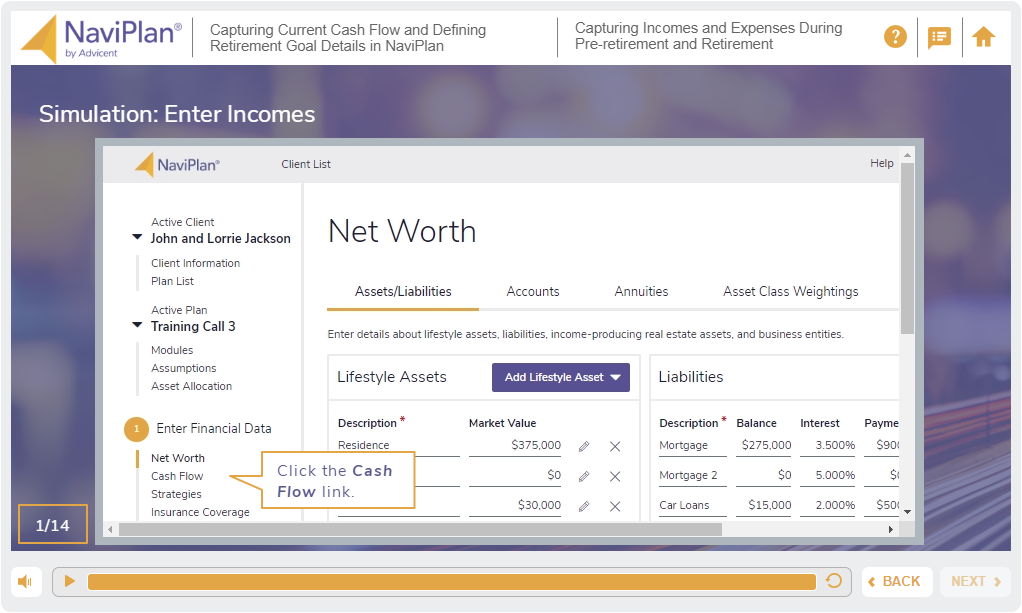Go to previous slide with BACK
The image size is (1022, 613).
pyautogui.click(x=897, y=582)
